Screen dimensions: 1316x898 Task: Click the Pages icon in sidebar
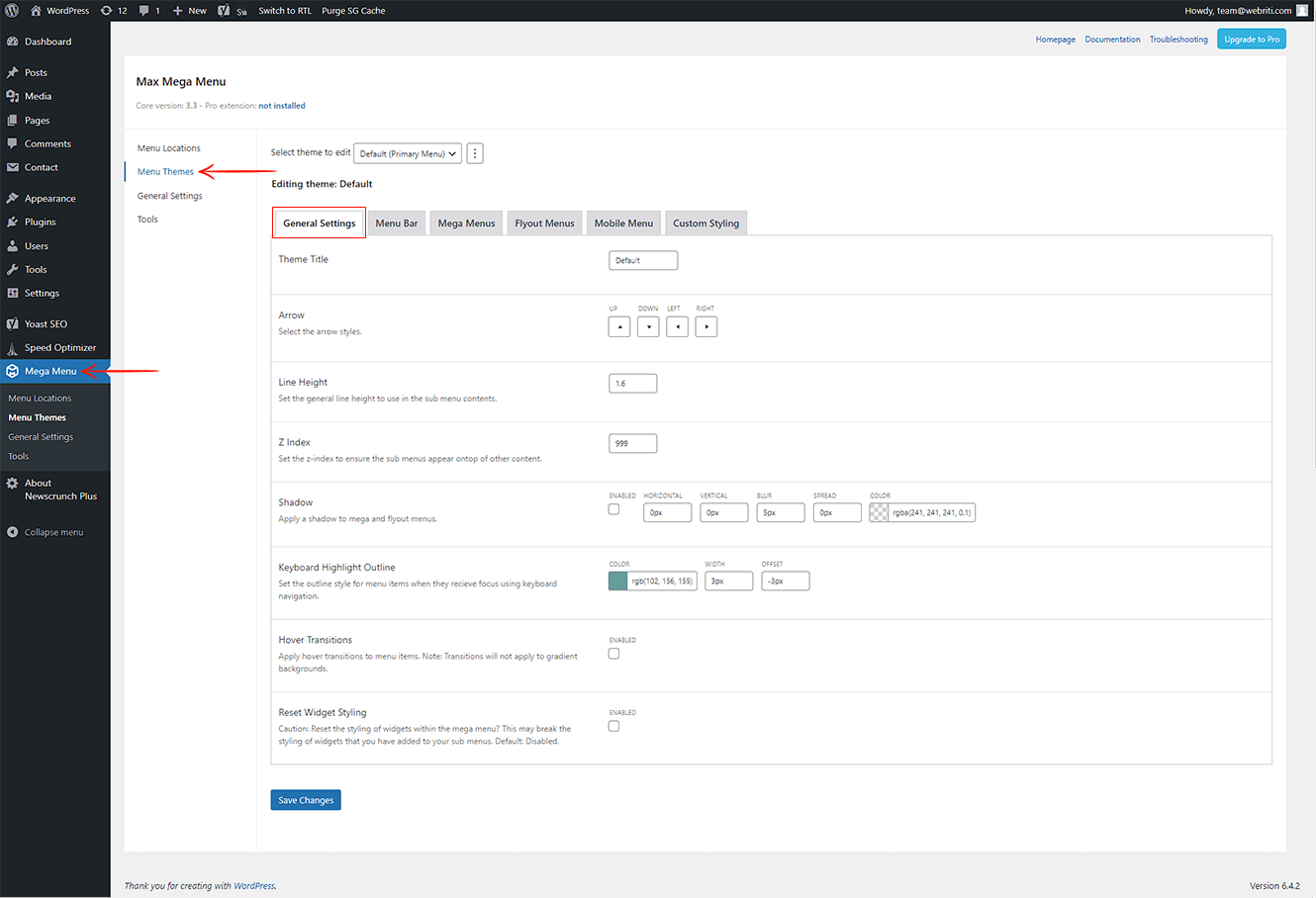(13, 120)
